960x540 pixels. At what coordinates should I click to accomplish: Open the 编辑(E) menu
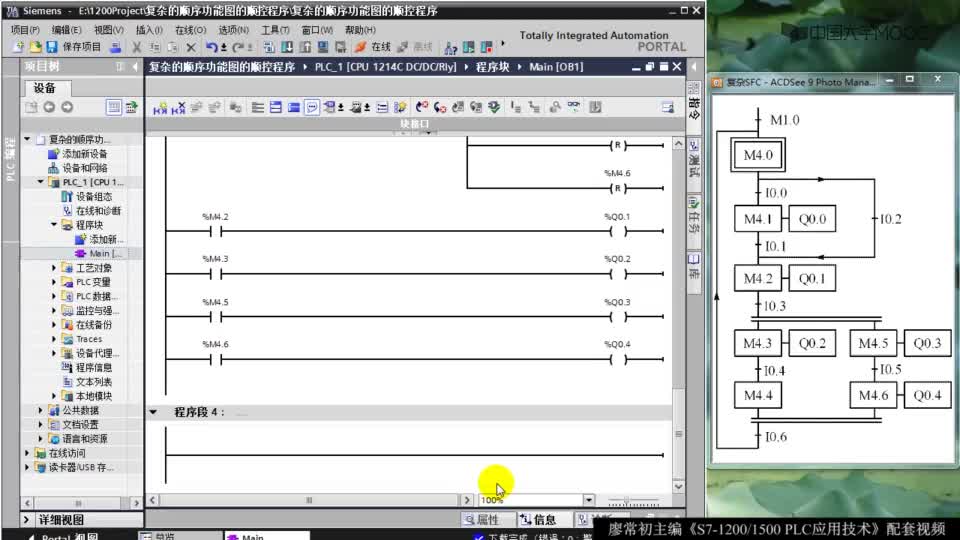point(66,29)
